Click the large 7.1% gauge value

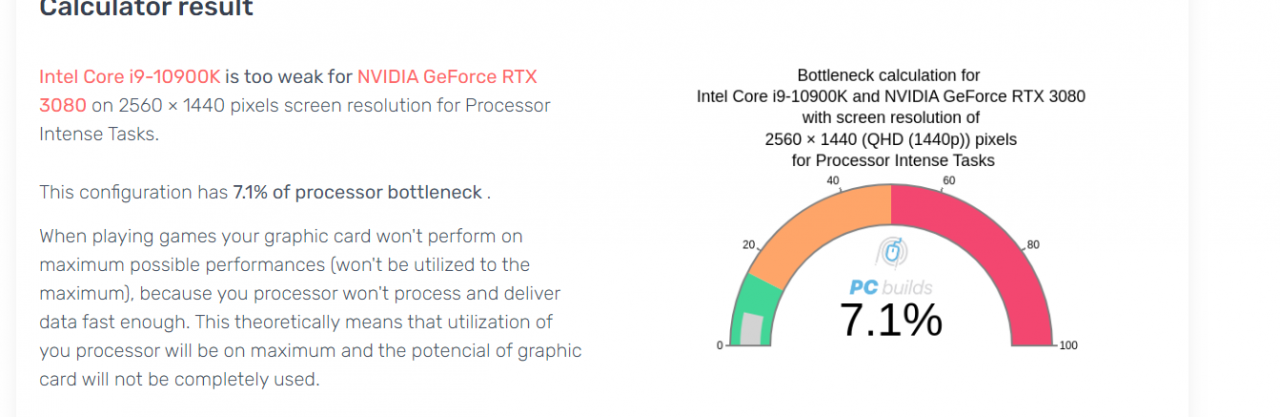coord(890,320)
